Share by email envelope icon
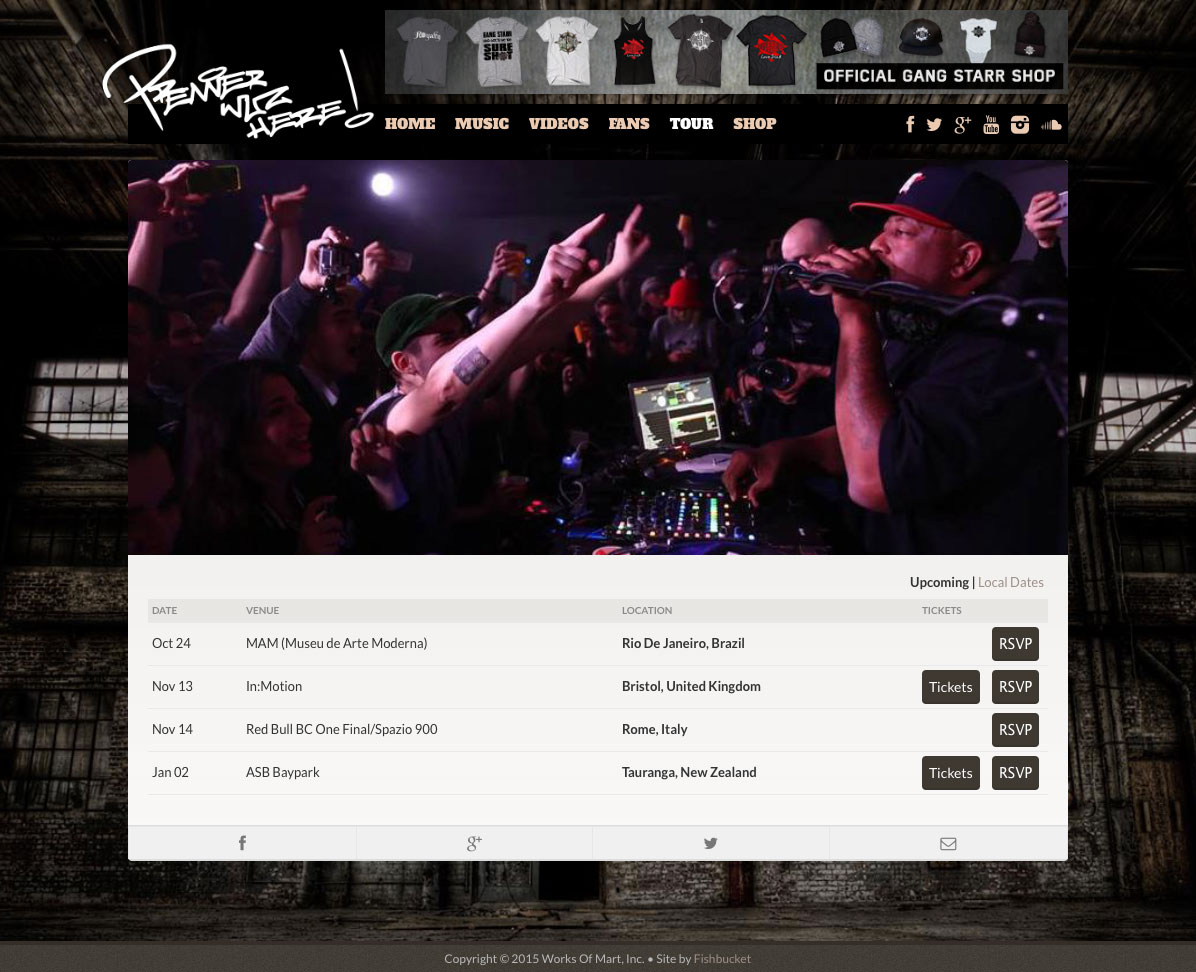 tap(948, 843)
